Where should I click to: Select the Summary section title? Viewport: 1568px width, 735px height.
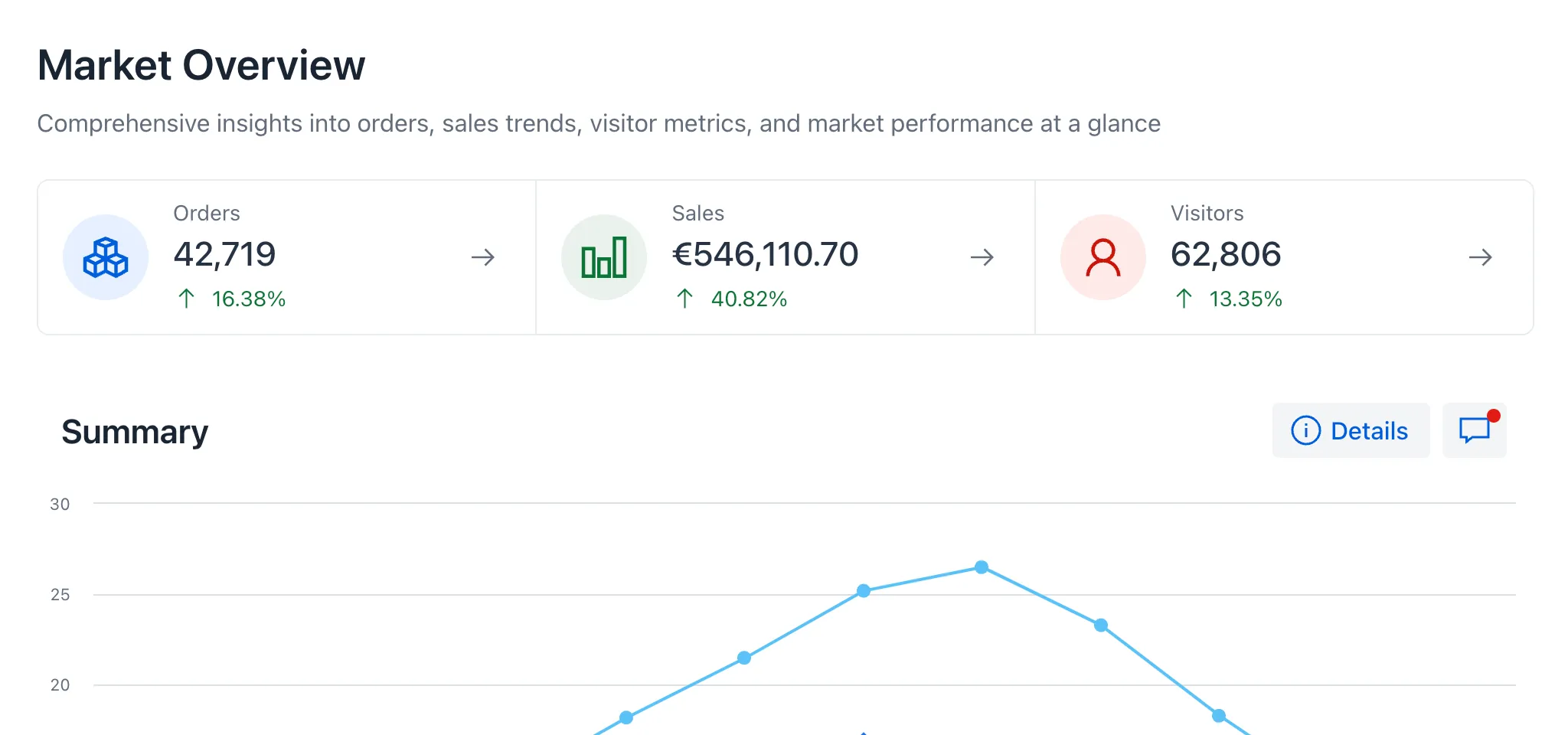[134, 431]
